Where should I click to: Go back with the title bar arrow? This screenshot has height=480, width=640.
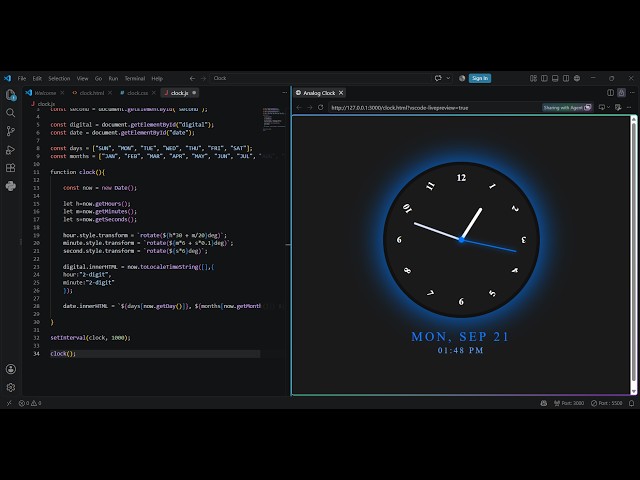[192, 78]
